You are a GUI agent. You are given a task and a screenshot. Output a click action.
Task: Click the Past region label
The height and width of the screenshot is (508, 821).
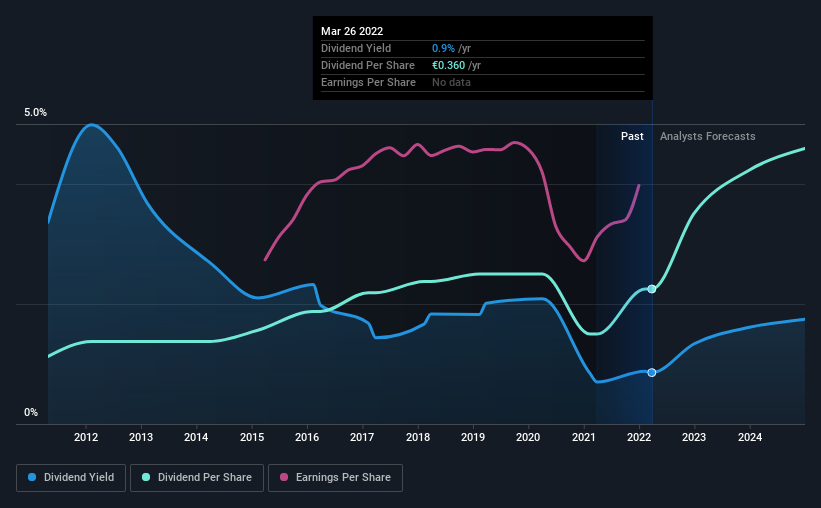(x=632, y=136)
